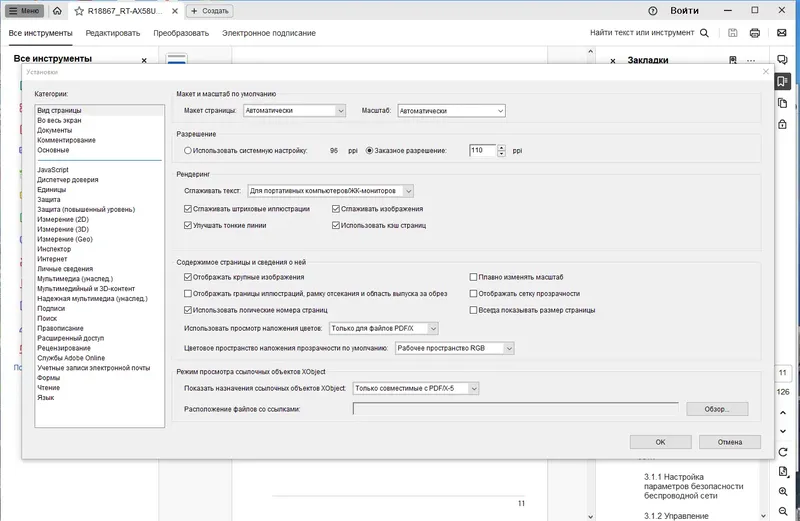Go to the Home icon tab
The height and width of the screenshot is (521, 800).
57,11
